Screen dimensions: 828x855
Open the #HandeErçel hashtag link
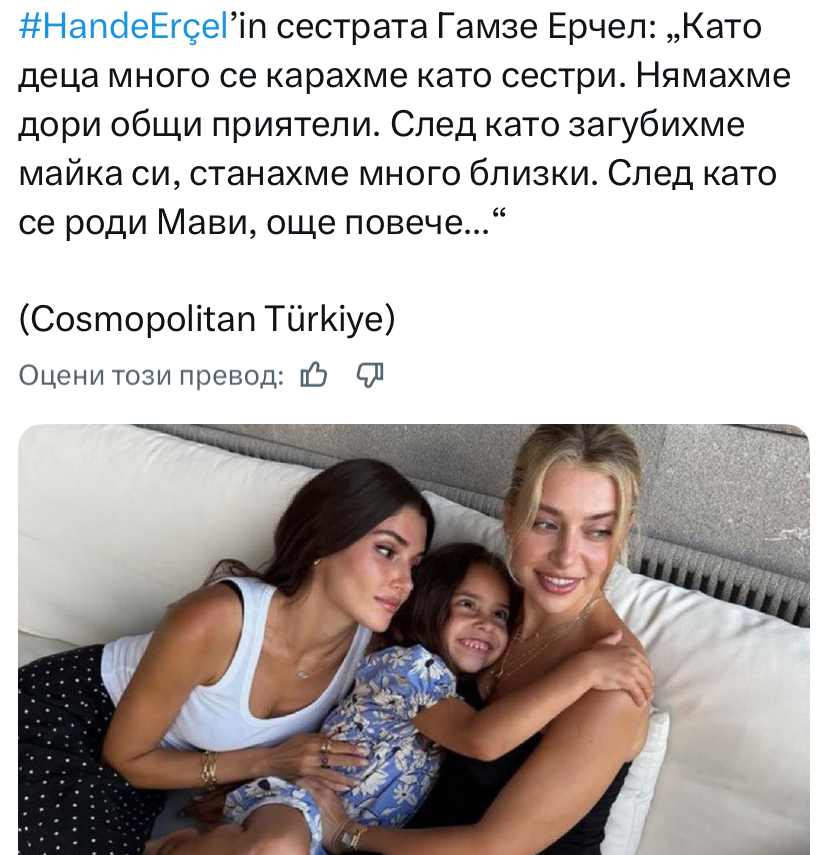(123, 27)
